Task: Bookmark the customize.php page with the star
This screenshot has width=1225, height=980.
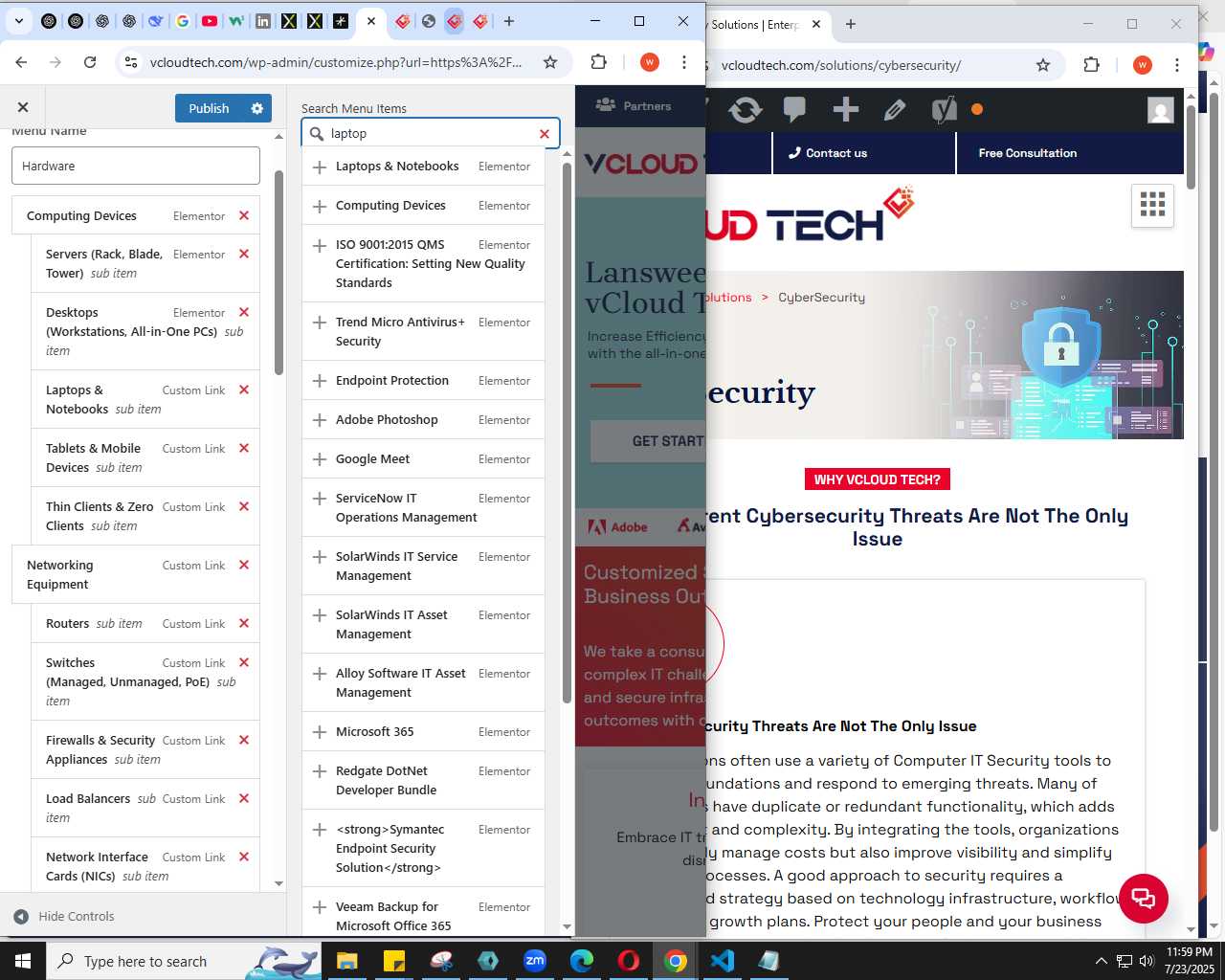Action: (550, 62)
